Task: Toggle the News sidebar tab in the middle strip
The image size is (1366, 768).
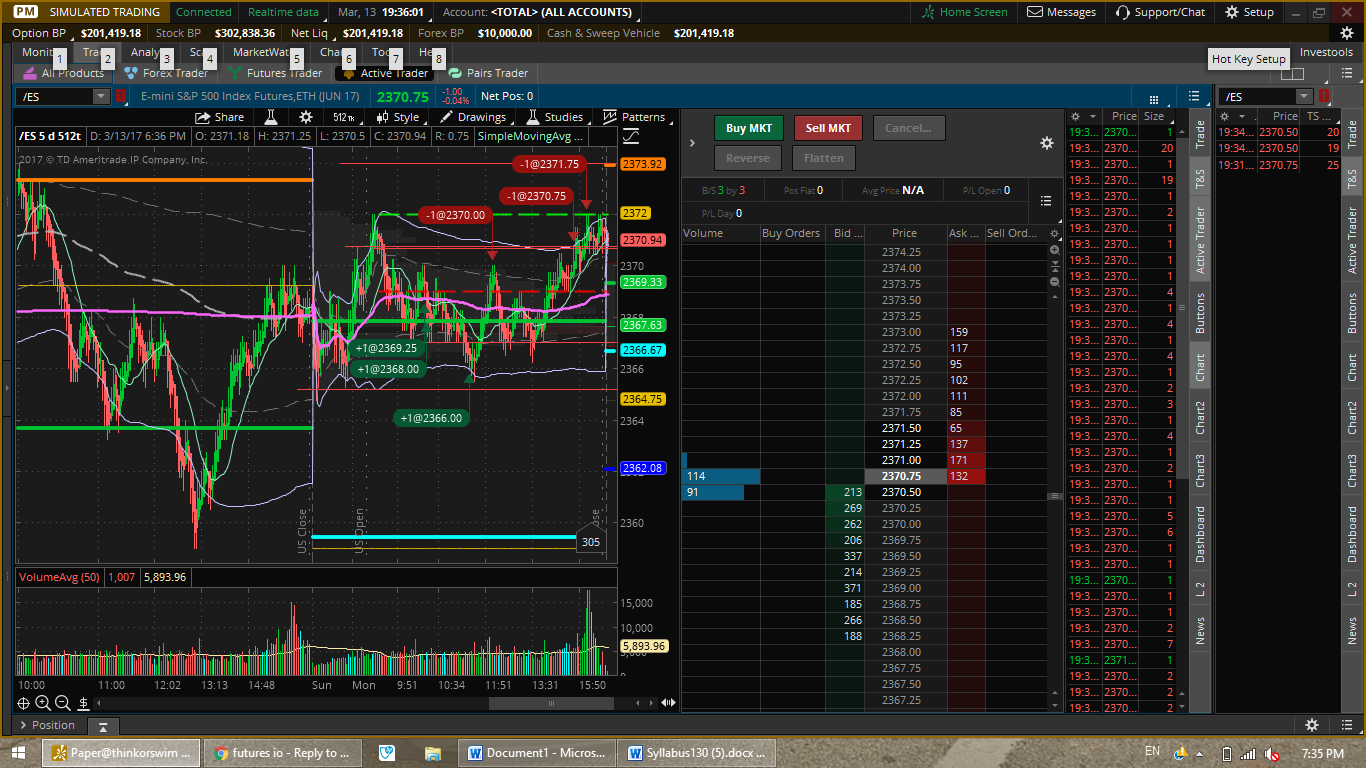Action: [1200, 630]
